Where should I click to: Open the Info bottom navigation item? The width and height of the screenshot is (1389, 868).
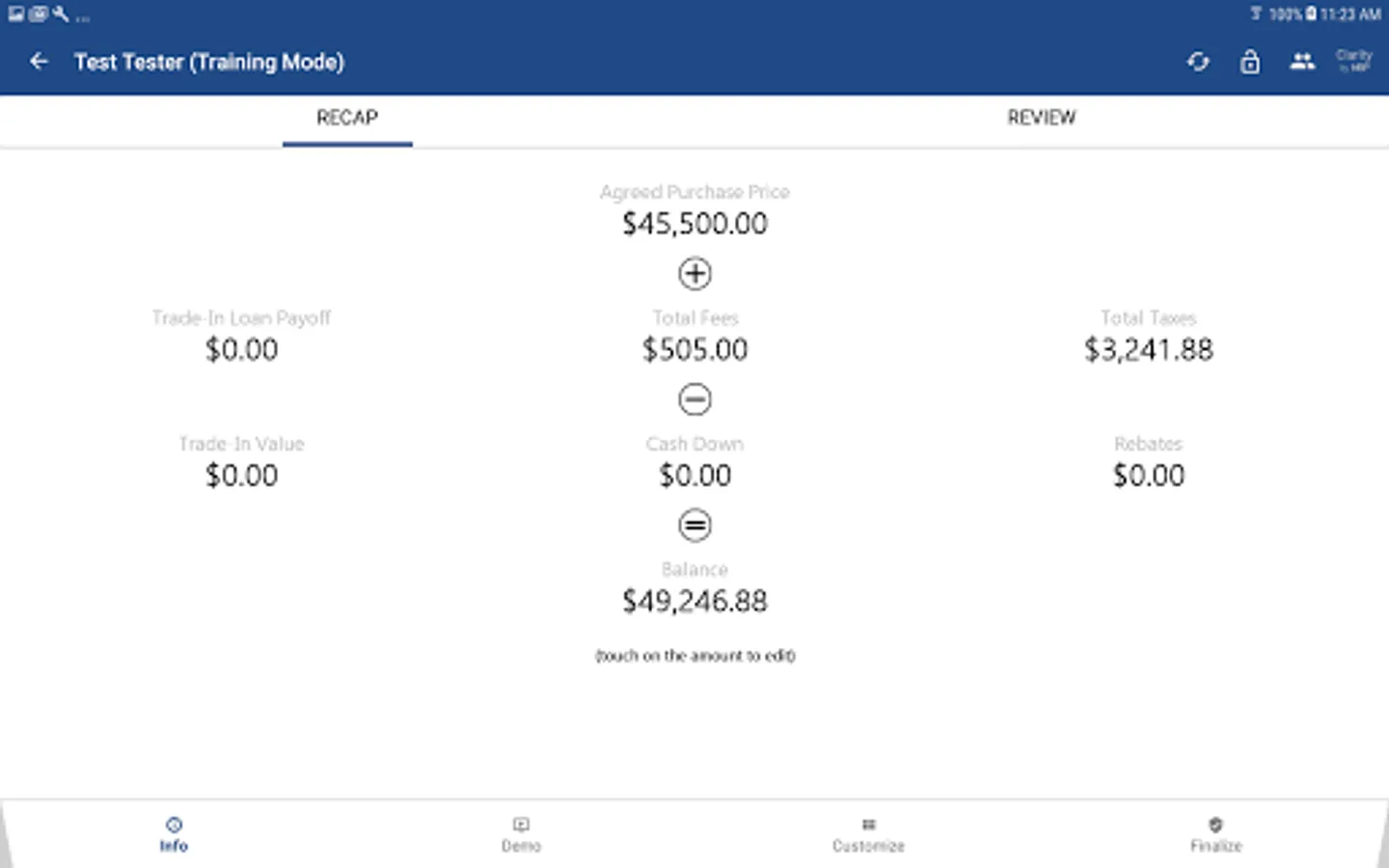[x=174, y=834]
